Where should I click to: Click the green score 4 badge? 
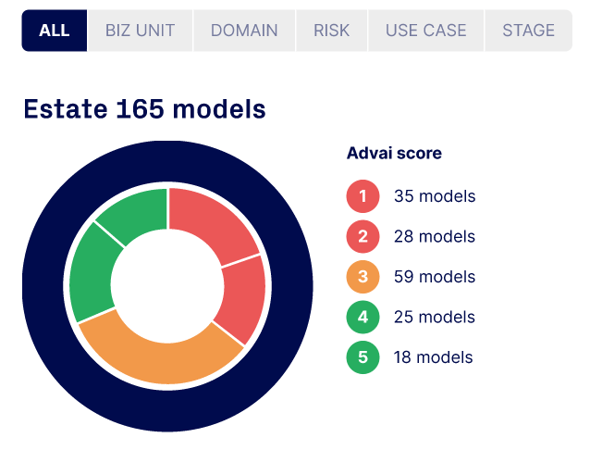tap(363, 317)
